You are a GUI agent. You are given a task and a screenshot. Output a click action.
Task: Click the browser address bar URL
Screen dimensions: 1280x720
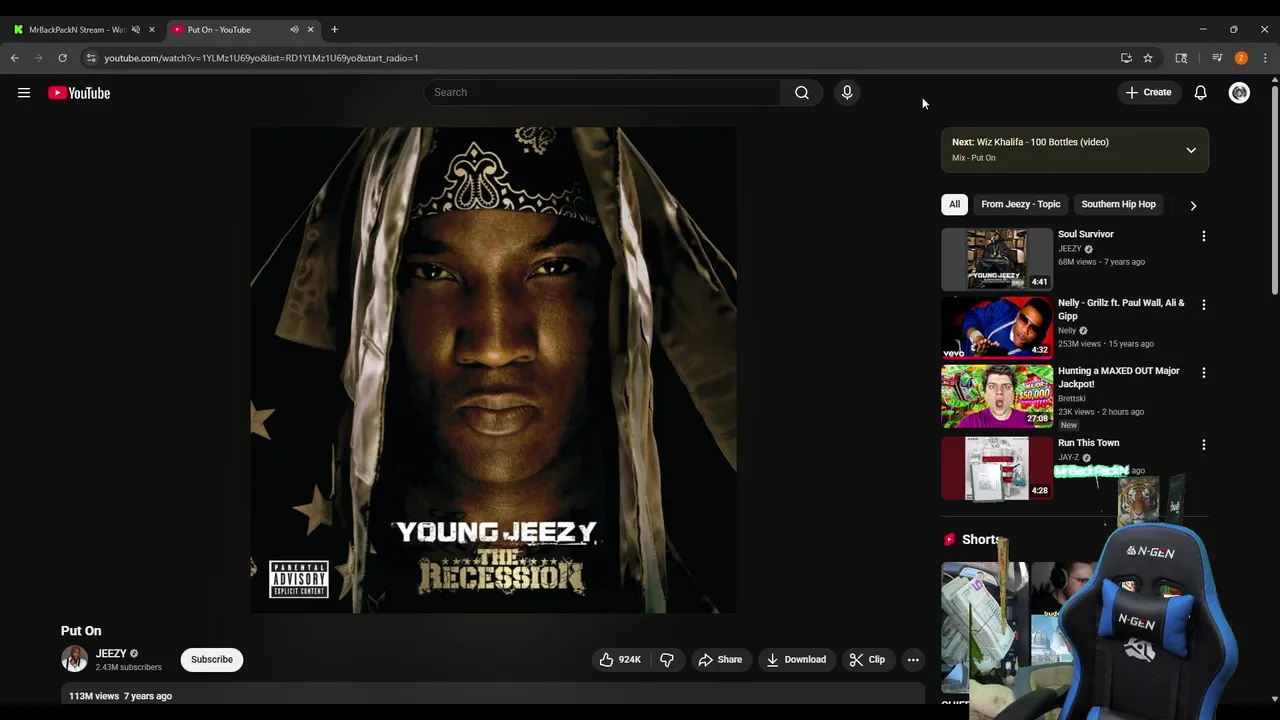click(261, 58)
